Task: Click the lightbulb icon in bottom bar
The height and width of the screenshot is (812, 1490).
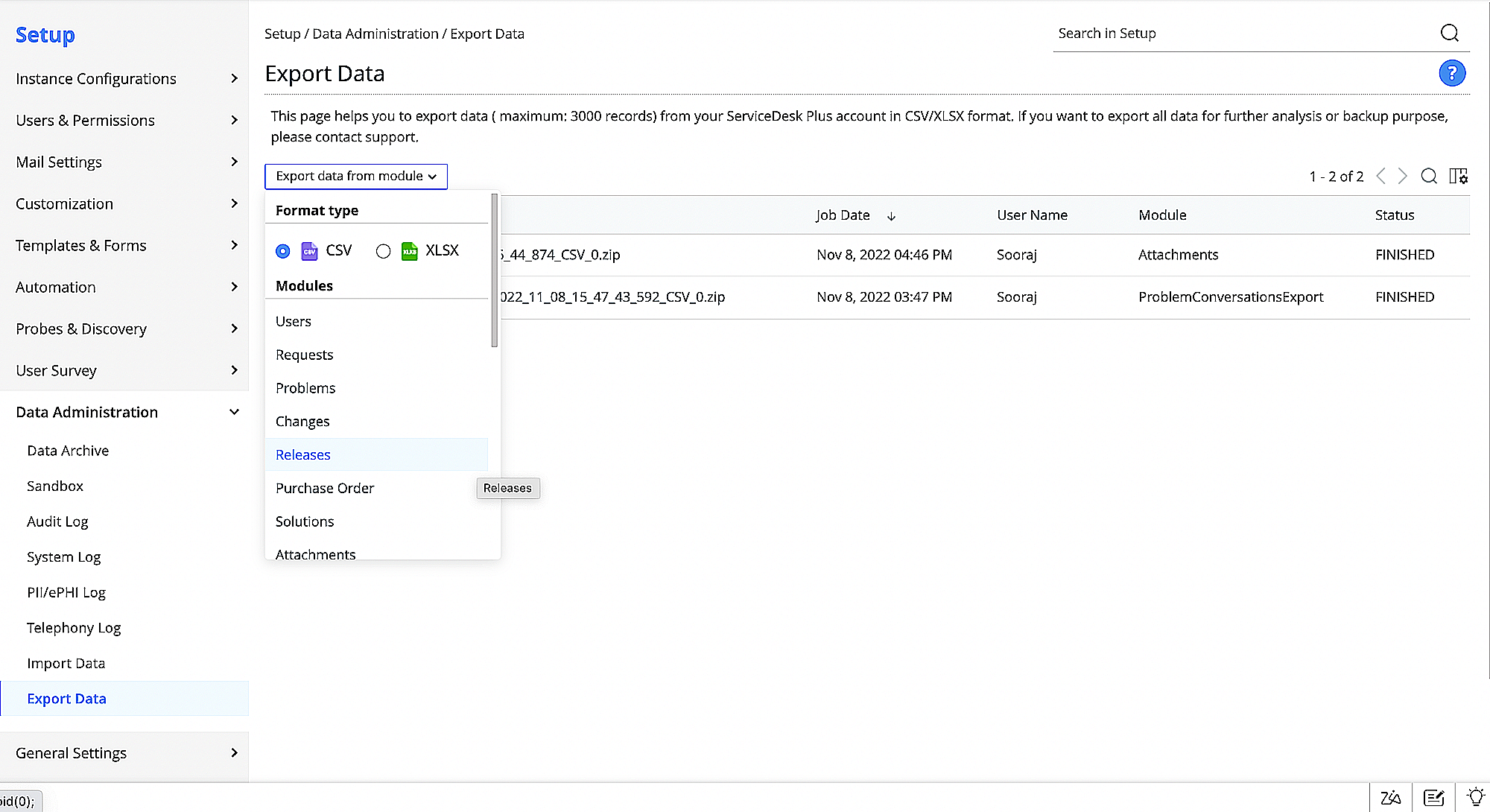Action: [1474, 797]
